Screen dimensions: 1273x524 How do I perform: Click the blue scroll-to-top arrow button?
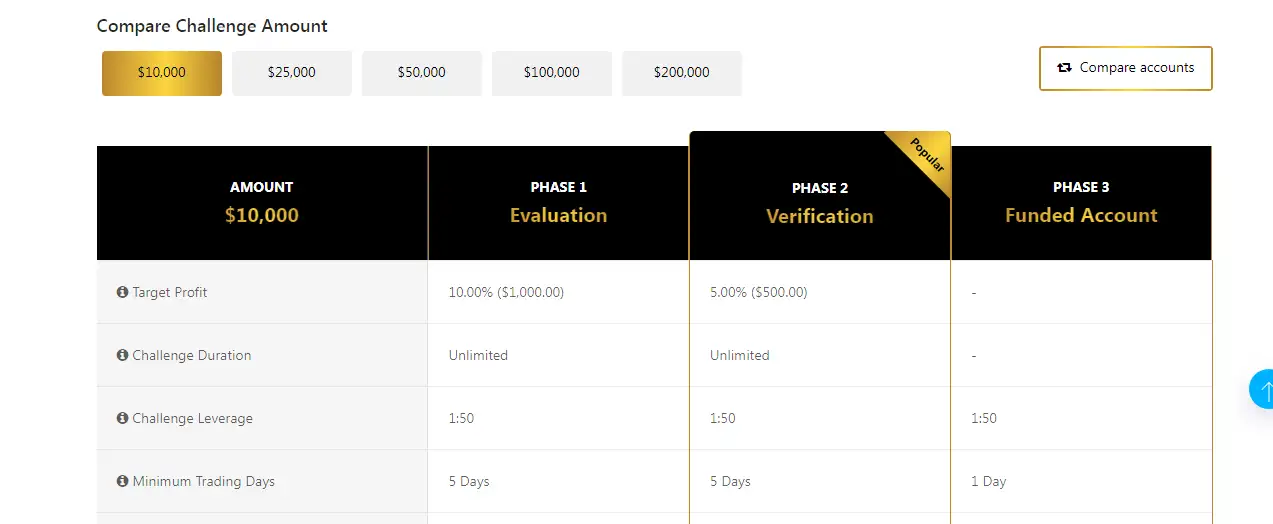tap(1264, 389)
